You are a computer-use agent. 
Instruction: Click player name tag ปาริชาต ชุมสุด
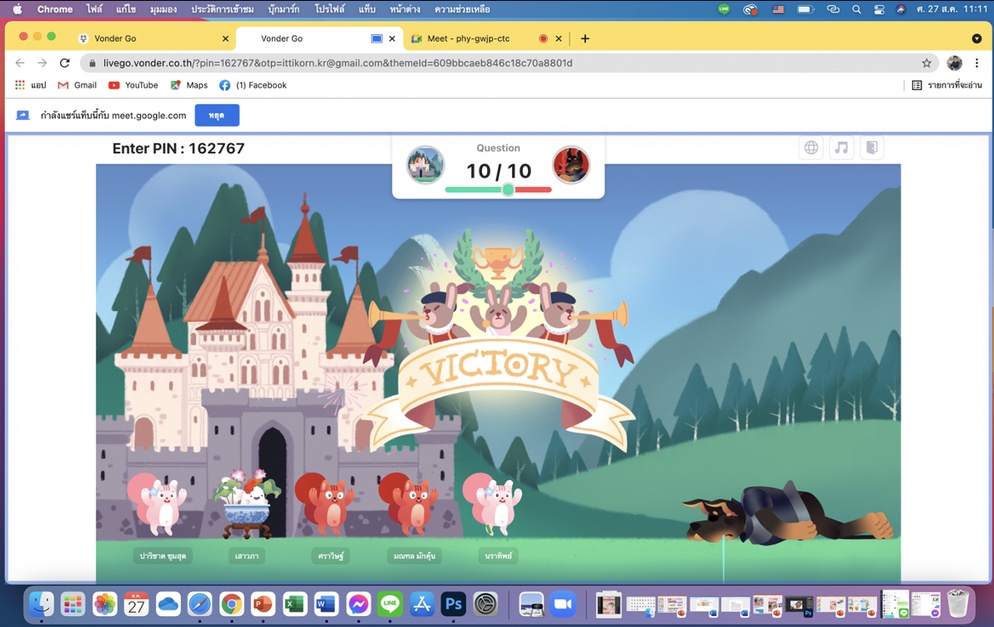click(x=163, y=556)
